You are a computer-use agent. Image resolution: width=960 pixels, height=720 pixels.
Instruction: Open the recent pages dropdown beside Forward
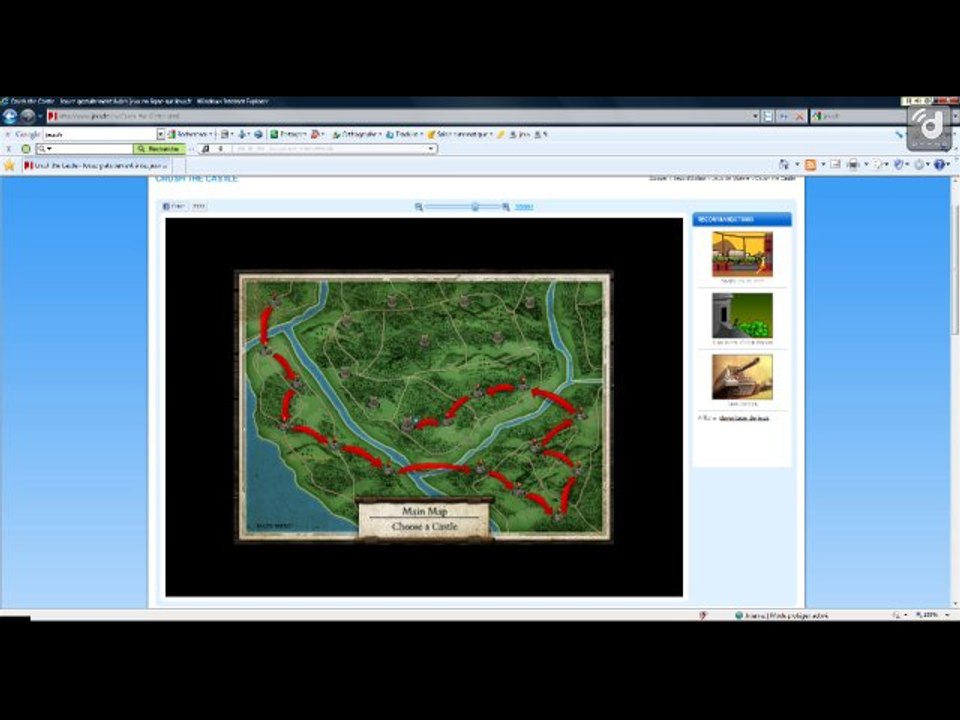click(40, 116)
